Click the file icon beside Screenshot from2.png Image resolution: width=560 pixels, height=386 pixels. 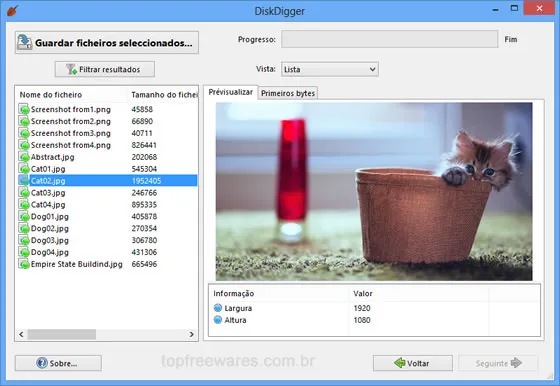tap(24, 121)
